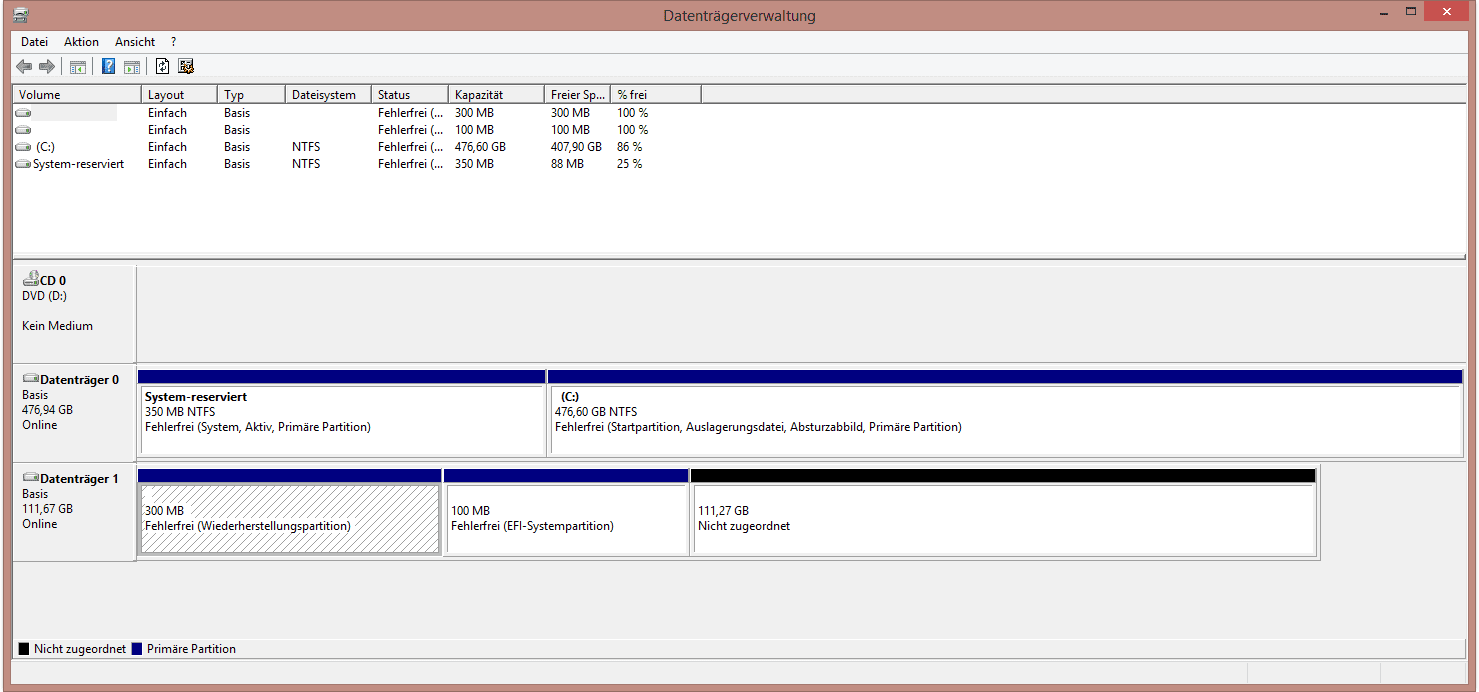Open the Aktion menu
1479x692 pixels.
tap(81, 42)
